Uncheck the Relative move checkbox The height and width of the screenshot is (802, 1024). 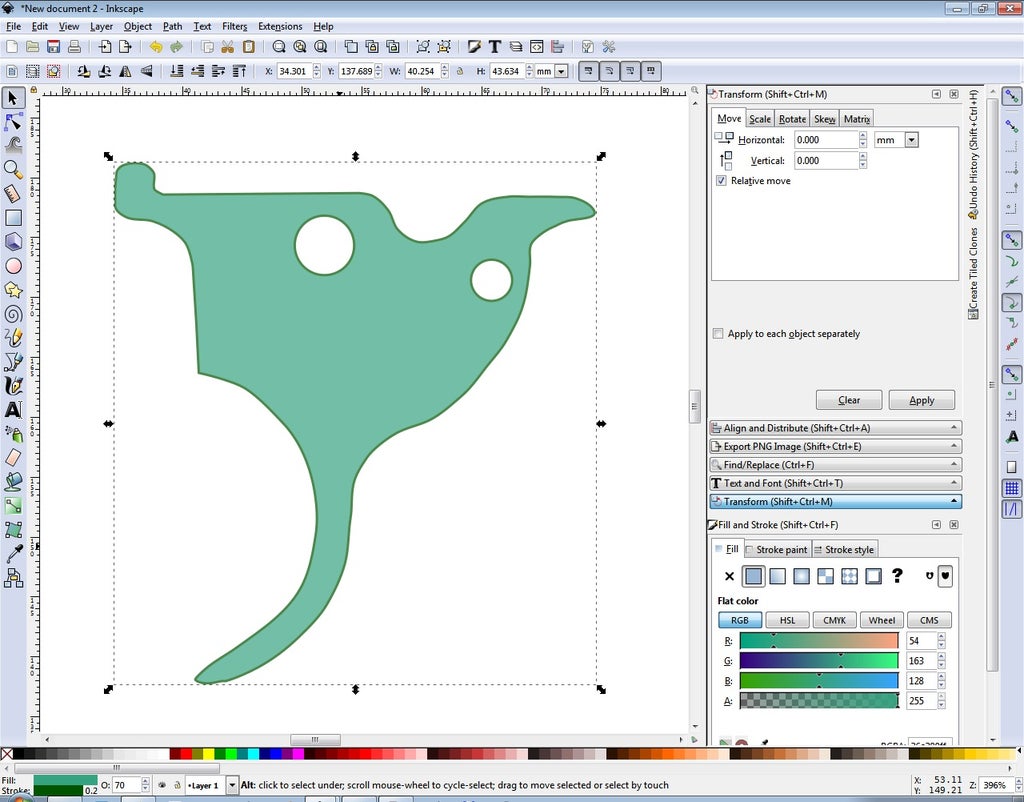(x=722, y=181)
